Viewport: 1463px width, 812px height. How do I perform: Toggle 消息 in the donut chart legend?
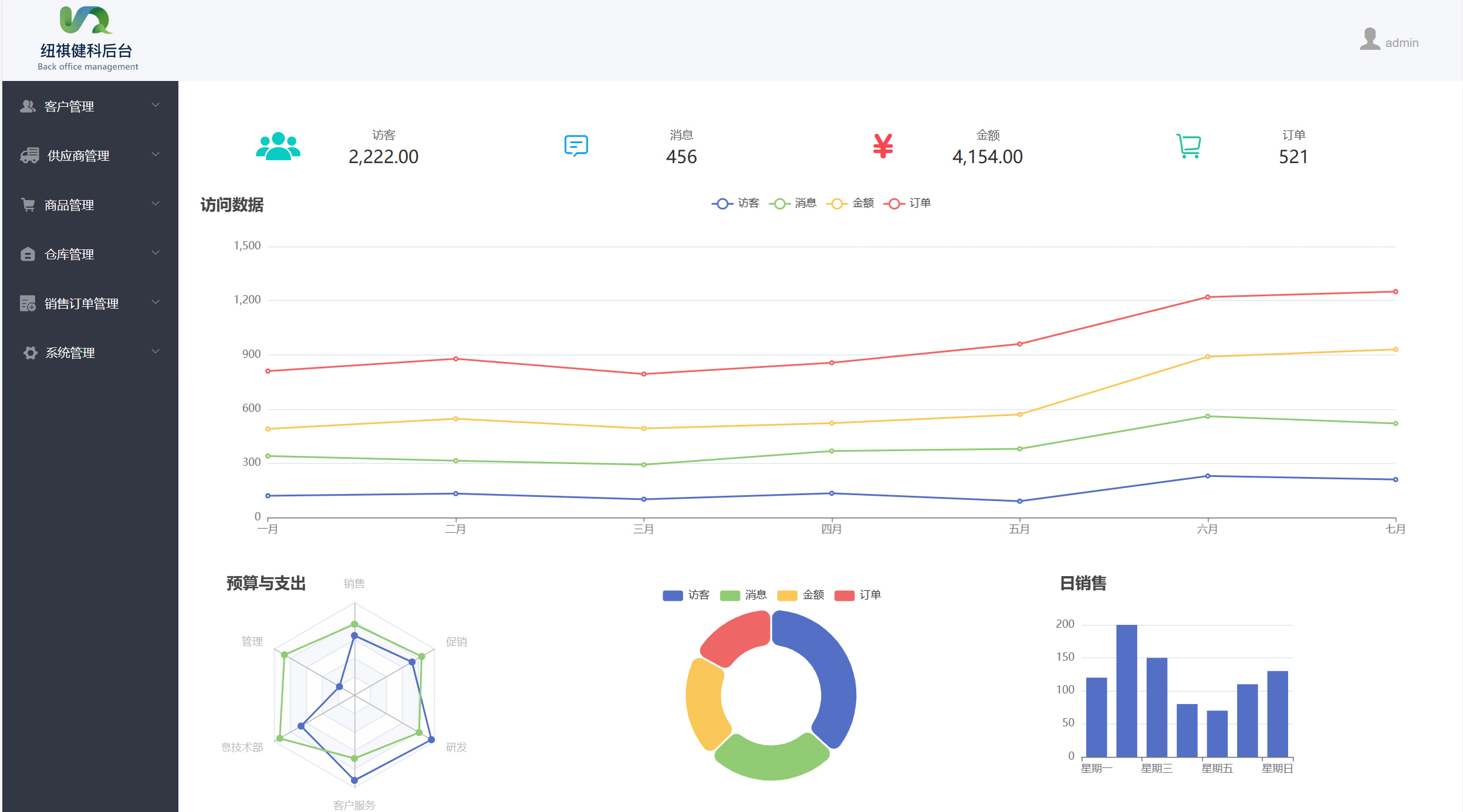743,595
